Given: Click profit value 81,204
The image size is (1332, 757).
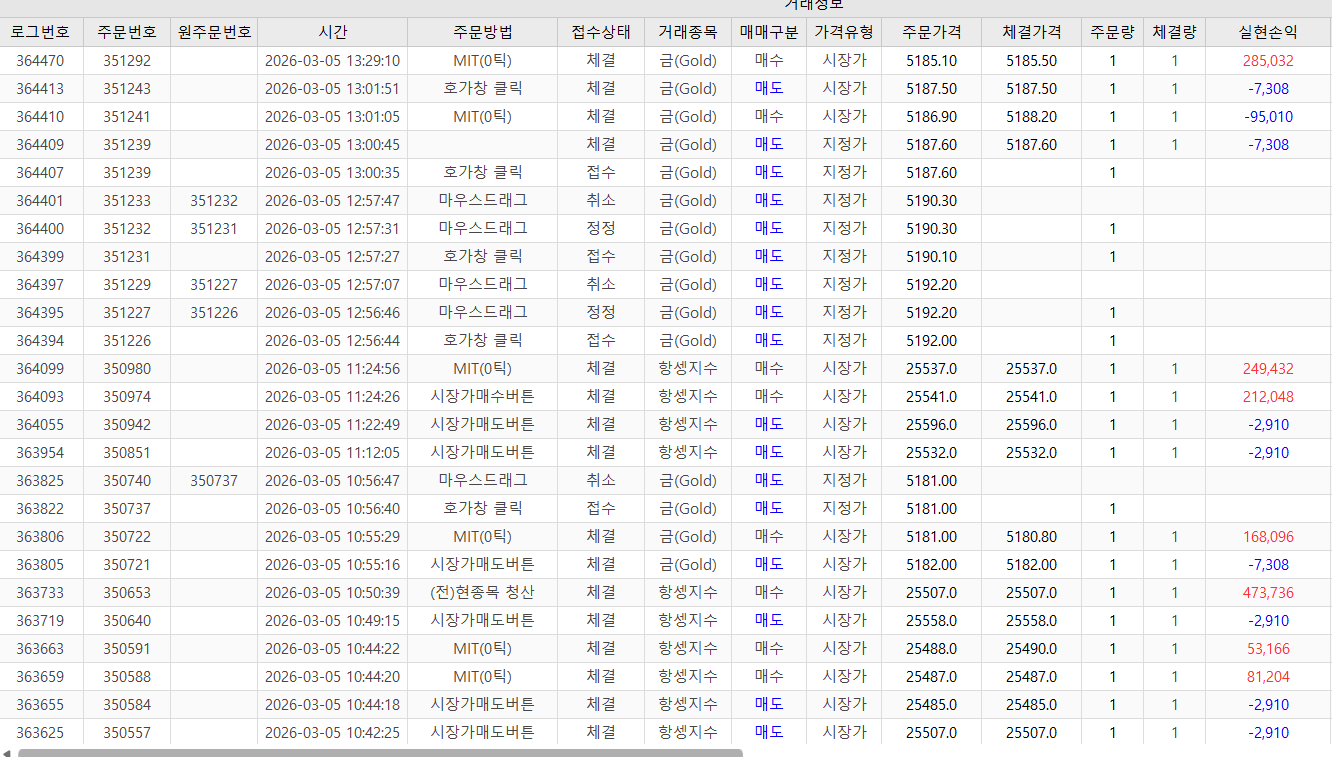Looking at the screenshot, I should tap(1268, 676).
